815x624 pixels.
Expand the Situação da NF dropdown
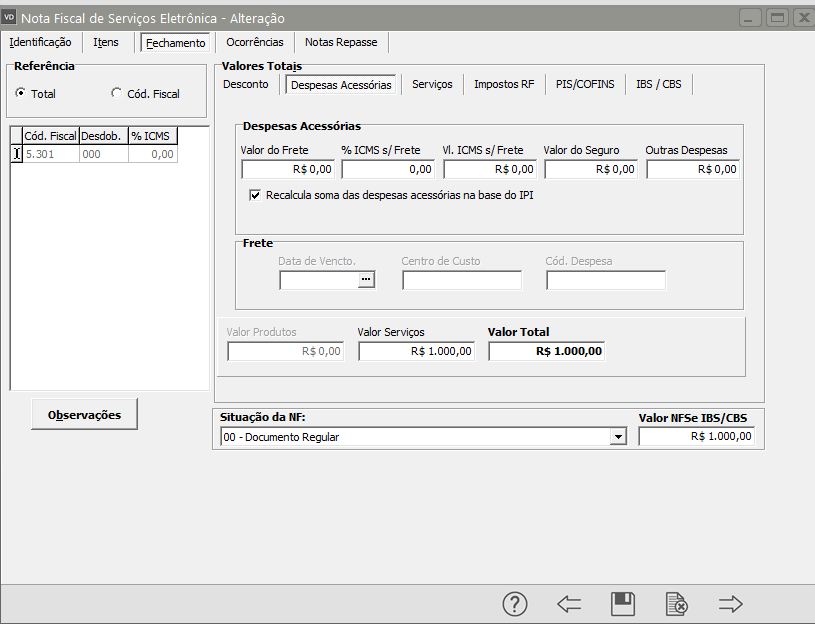tap(618, 437)
